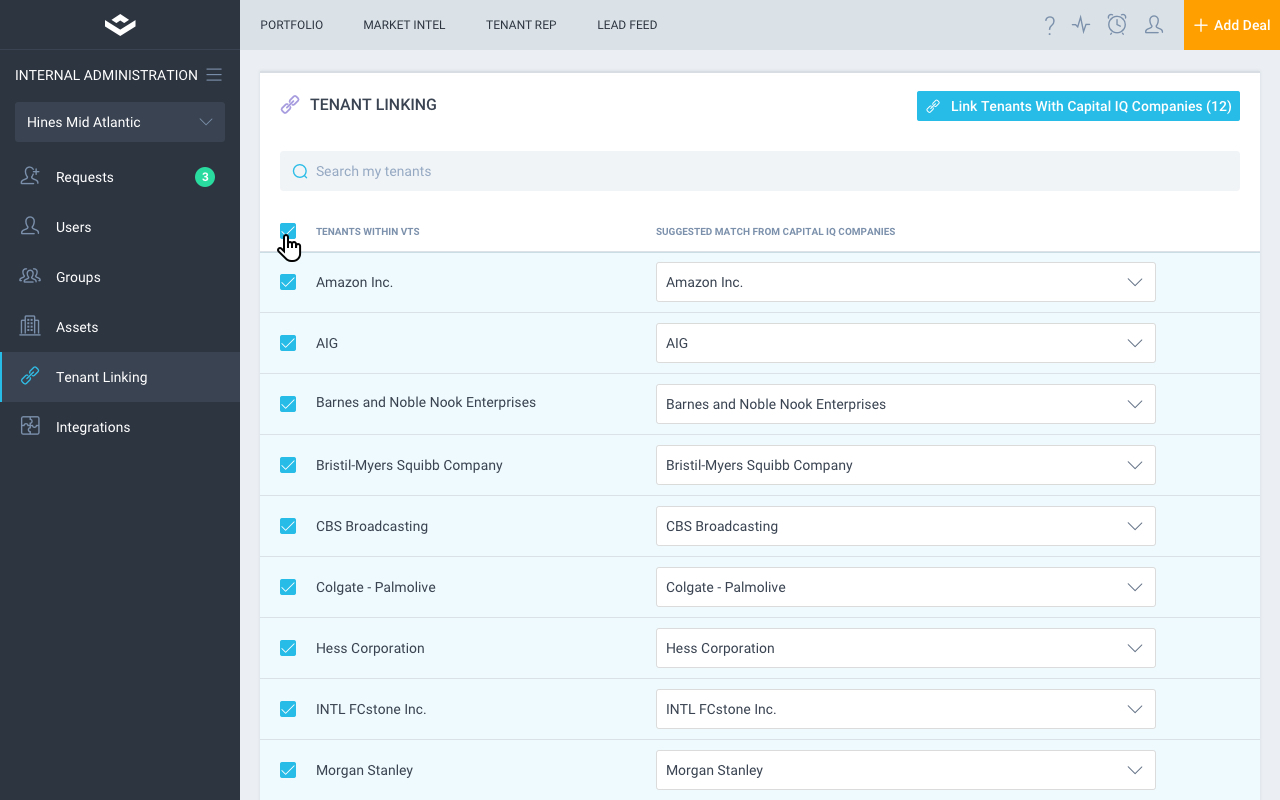This screenshot has width=1280, height=800.
Task: Click the Search my tenants field
Action: coord(760,171)
